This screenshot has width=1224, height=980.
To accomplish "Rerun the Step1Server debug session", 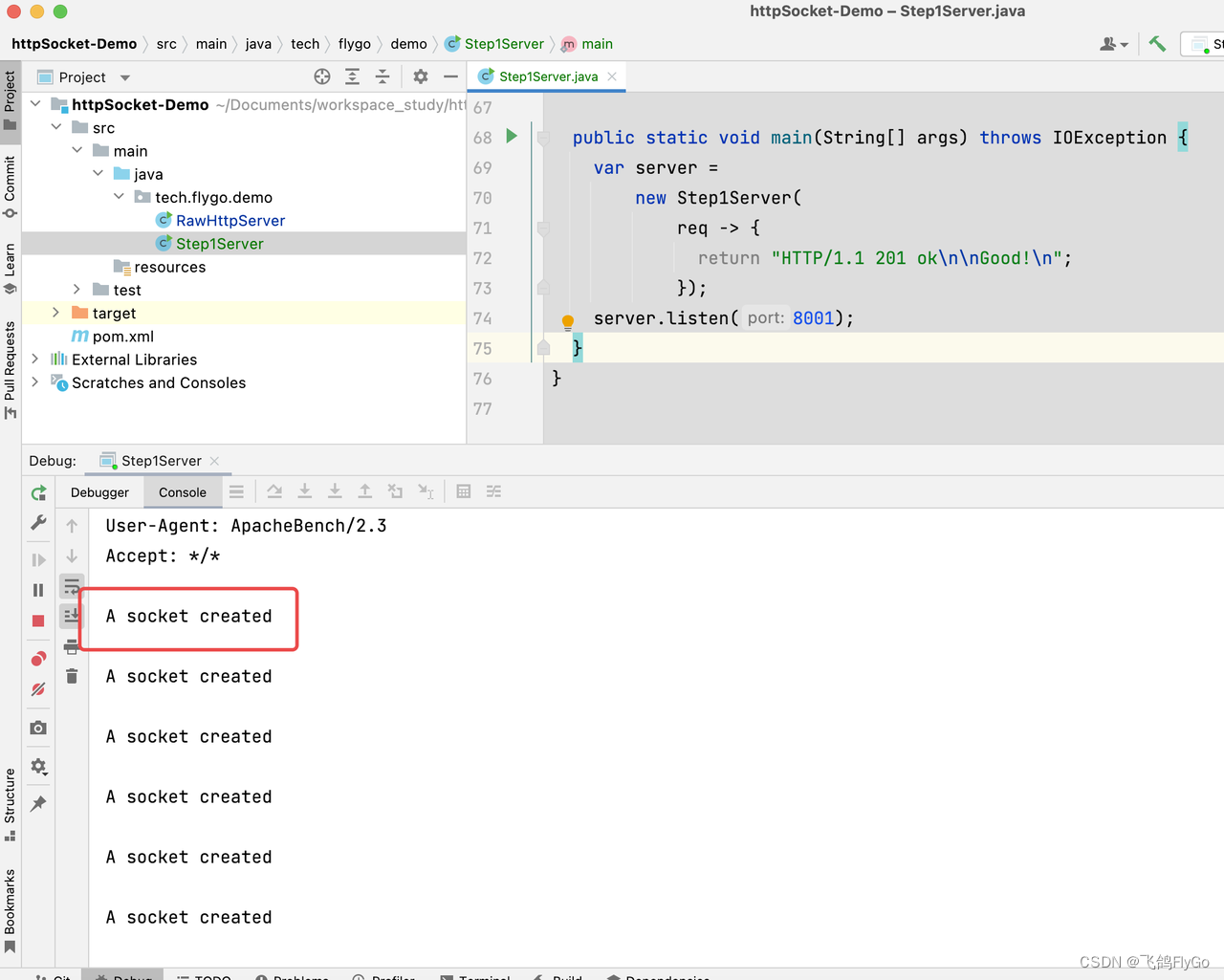I will [38, 492].
